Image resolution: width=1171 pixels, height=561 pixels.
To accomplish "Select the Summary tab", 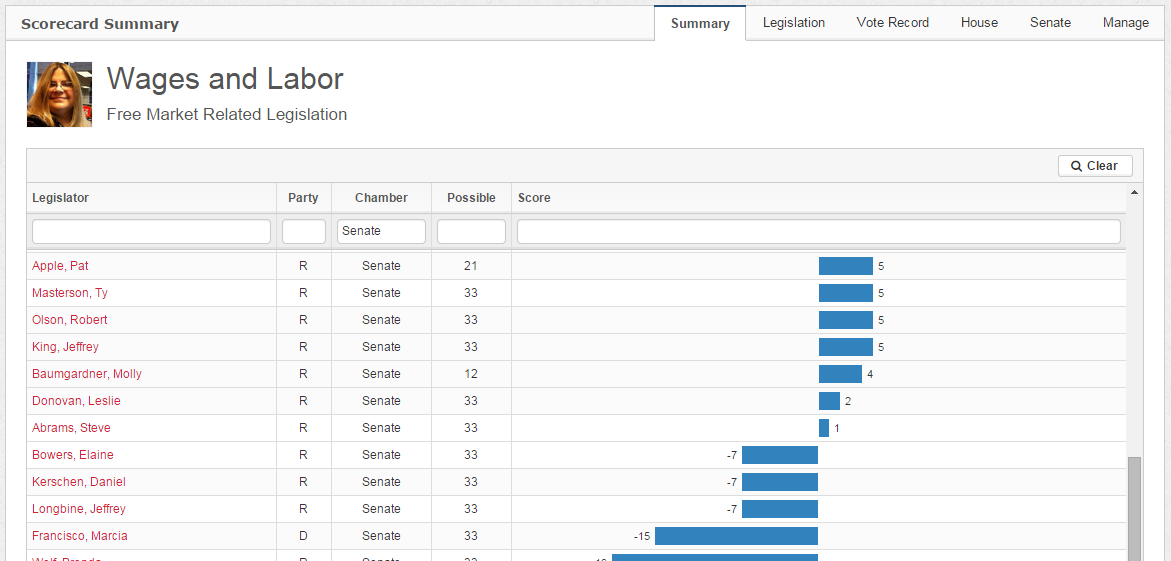I will (x=700, y=23).
